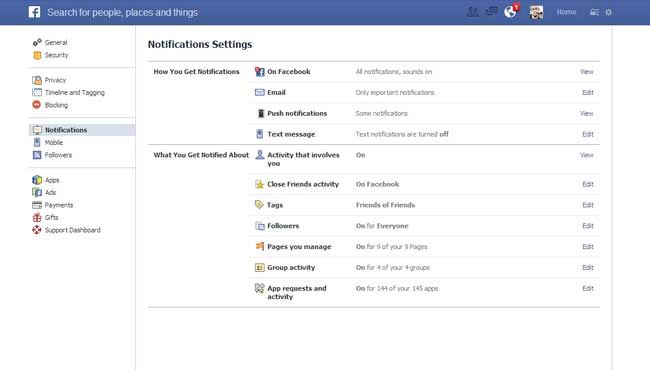The height and width of the screenshot is (370, 650).
Task: Click the Gifts box icon
Action: pos(37,217)
